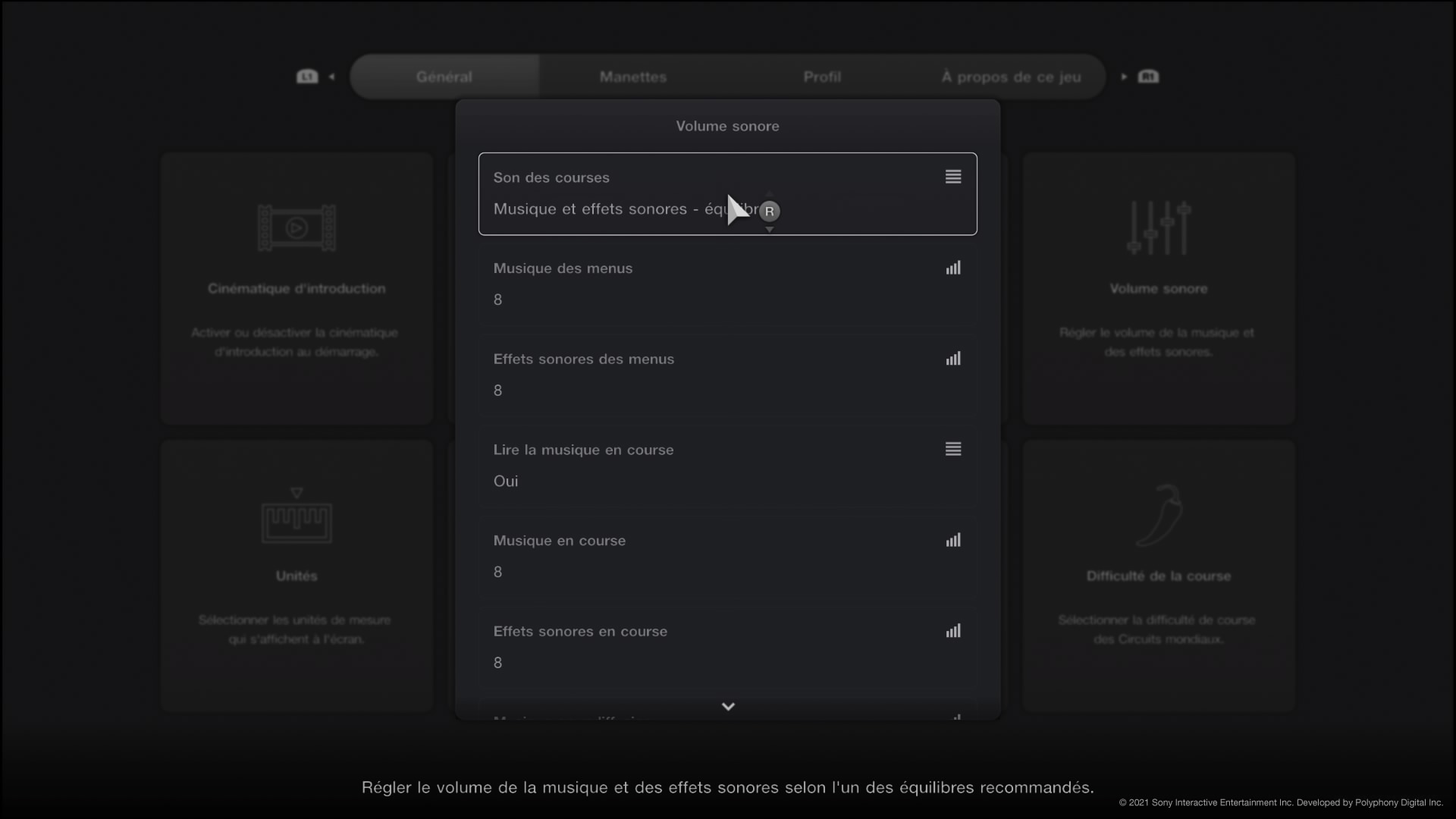
Task: Click the list icon for Lire la musique en course
Action: pos(953,449)
